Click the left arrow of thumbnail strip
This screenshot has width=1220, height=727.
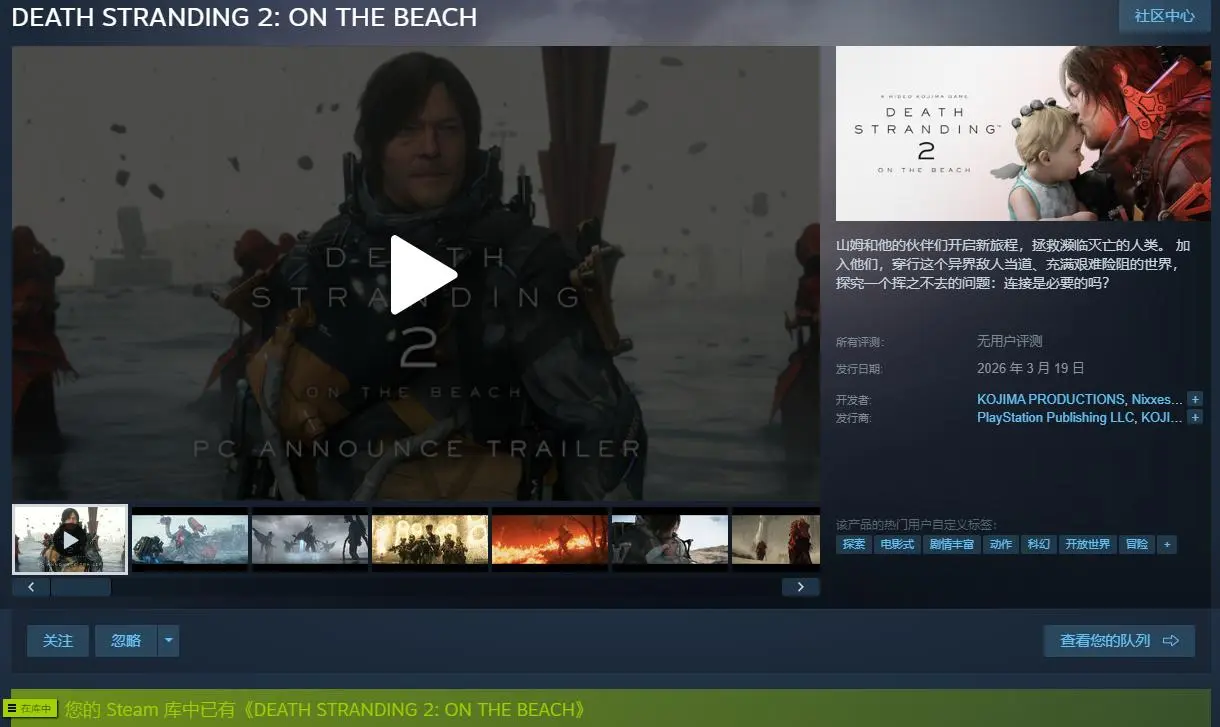click(31, 587)
